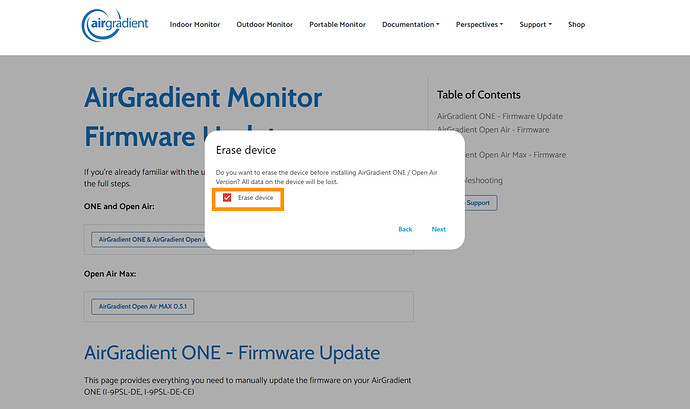This screenshot has width=690, height=409.
Task: Open Open Air Max - Firmware contents link
Action: point(515,155)
